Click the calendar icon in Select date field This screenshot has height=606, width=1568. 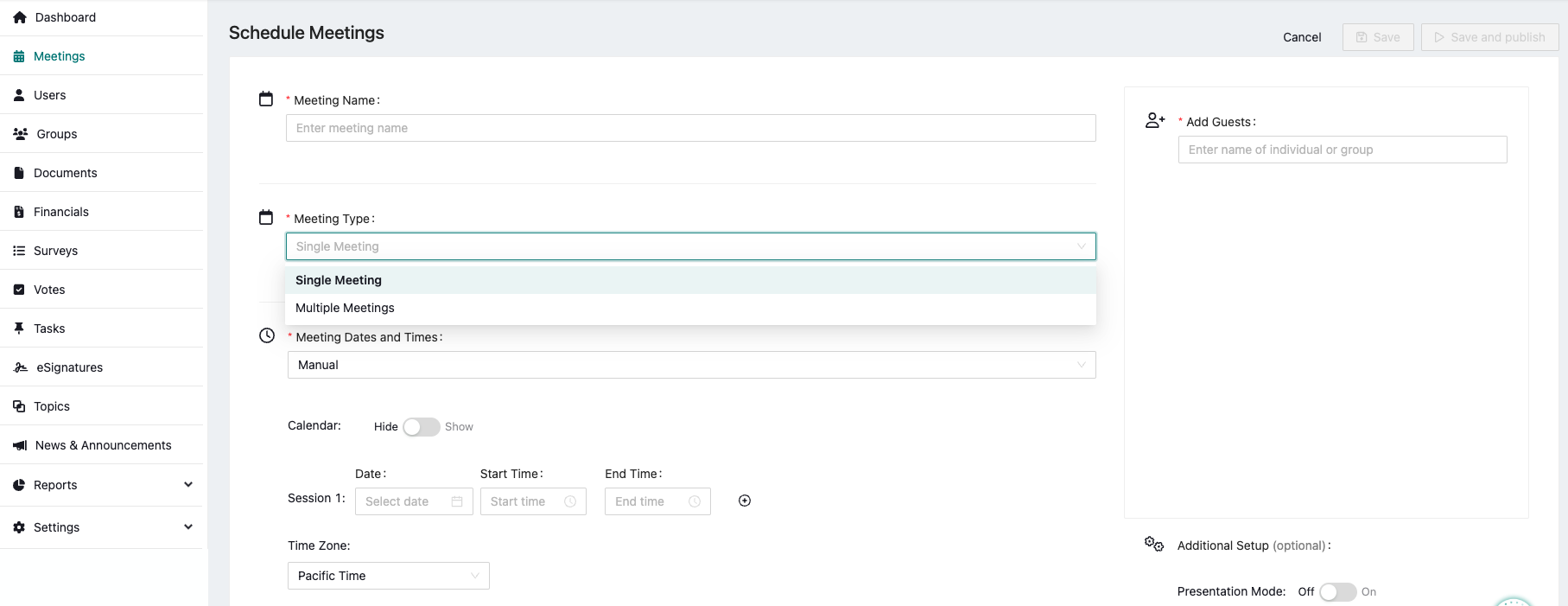click(x=457, y=501)
